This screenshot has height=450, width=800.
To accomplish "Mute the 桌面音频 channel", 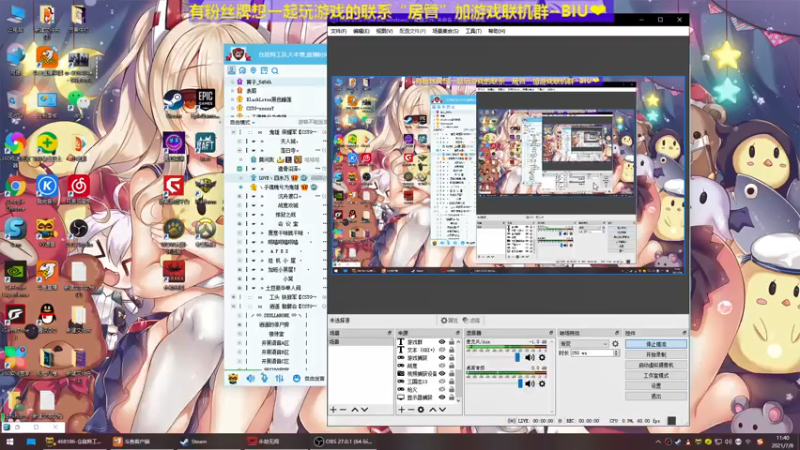I will pyautogui.click(x=530, y=384).
